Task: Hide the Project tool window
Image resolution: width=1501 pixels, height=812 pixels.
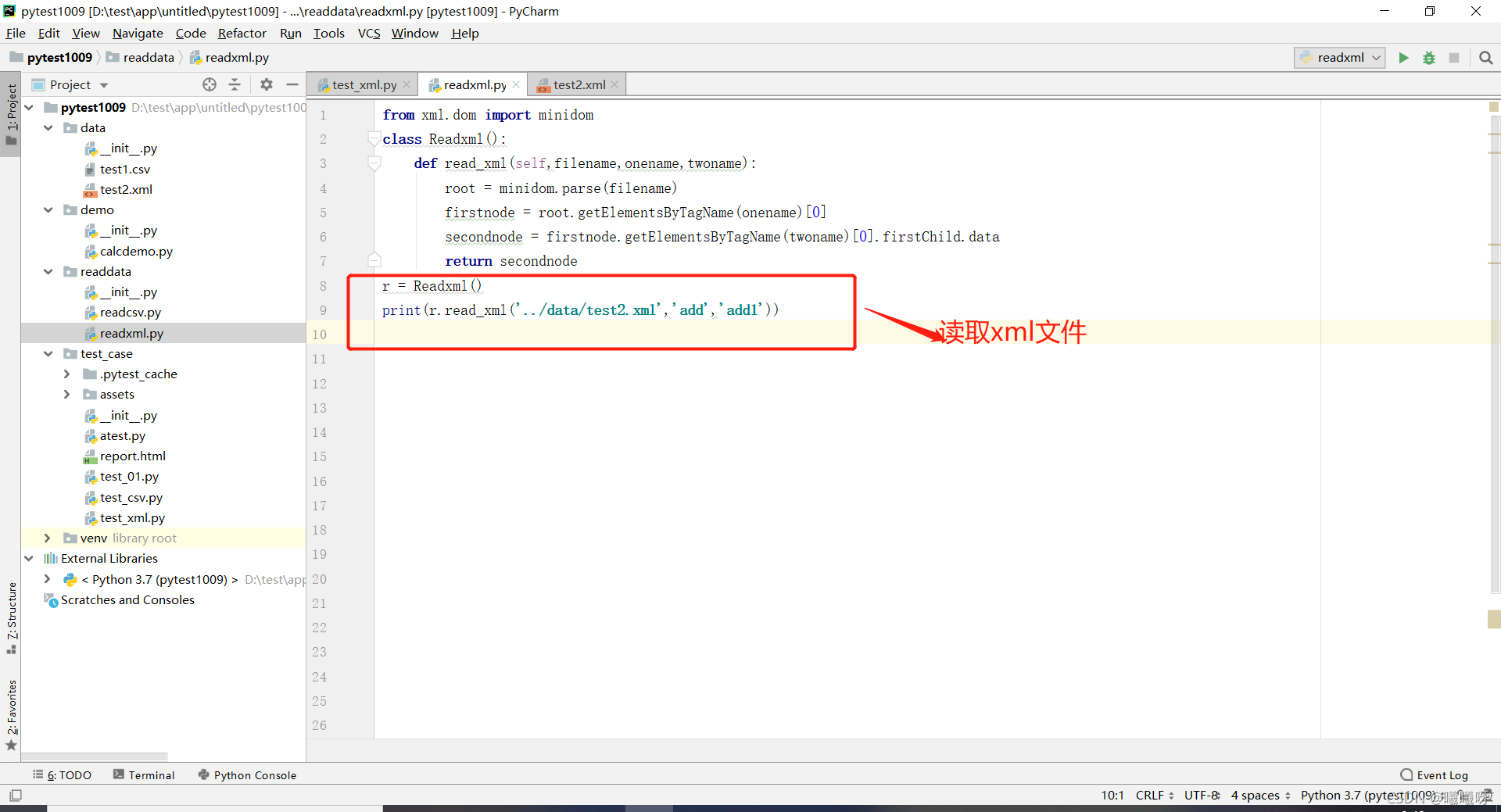Action: (x=292, y=84)
